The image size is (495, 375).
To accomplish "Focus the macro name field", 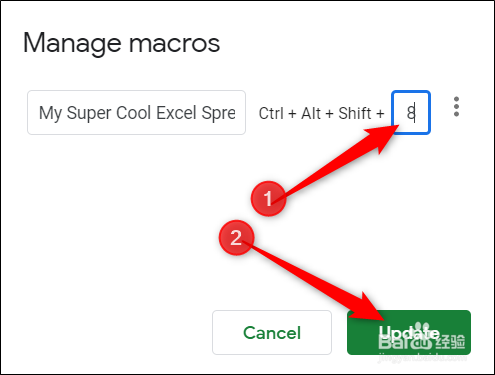I will tap(136, 113).
